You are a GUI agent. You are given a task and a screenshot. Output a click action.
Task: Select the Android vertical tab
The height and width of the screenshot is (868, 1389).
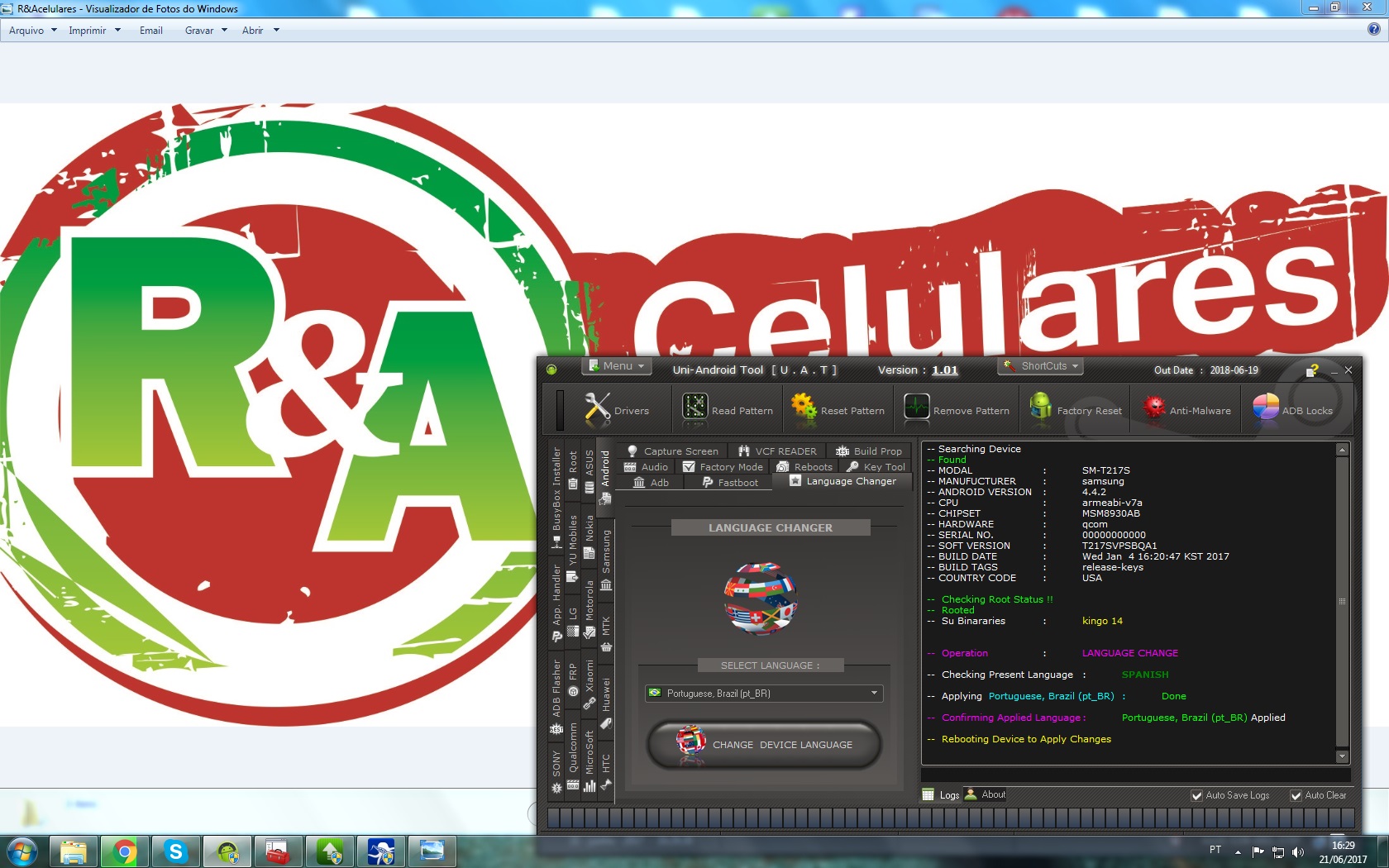(605, 477)
